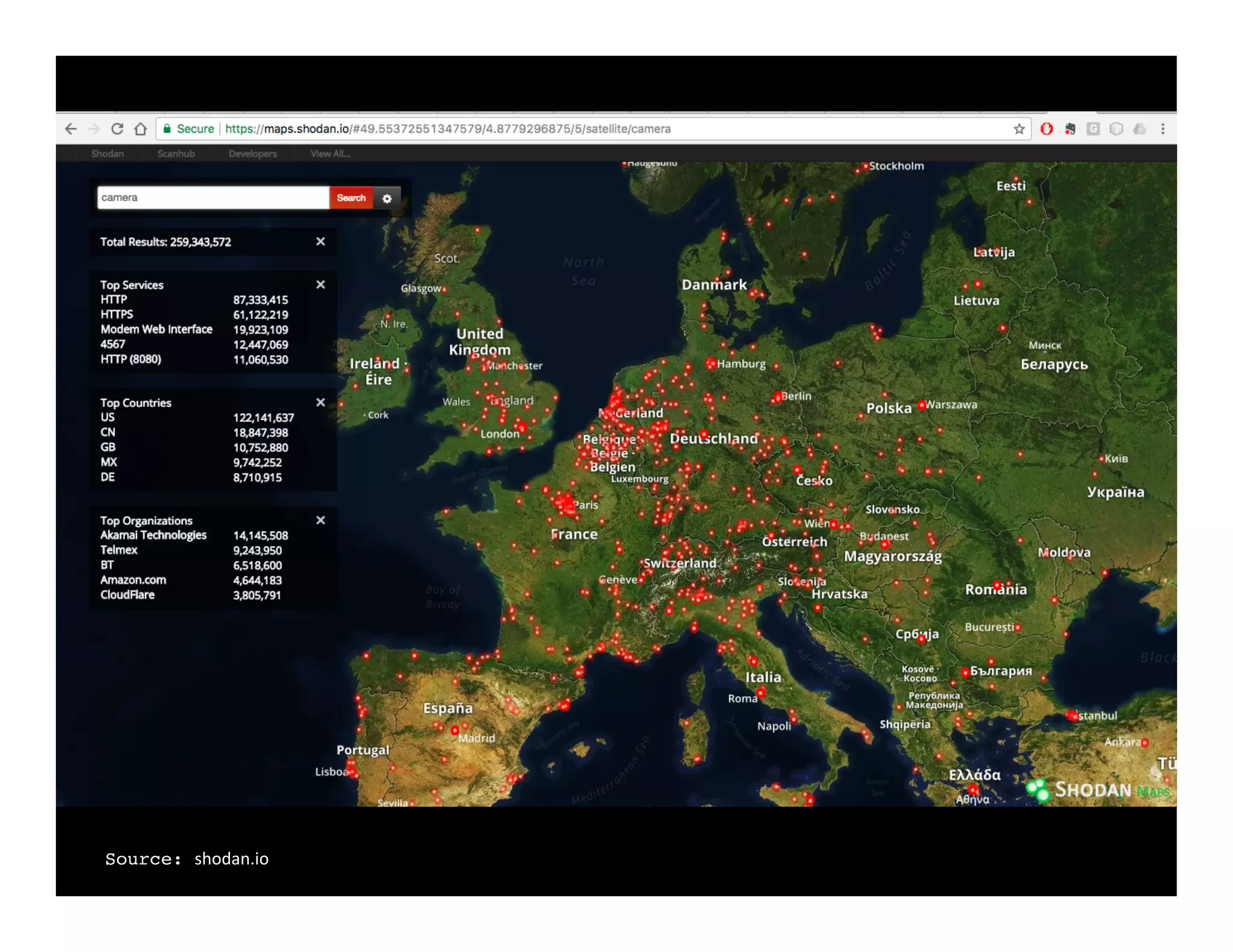Click the red marker near Madrid
The height and width of the screenshot is (952, 1233).
455,731
